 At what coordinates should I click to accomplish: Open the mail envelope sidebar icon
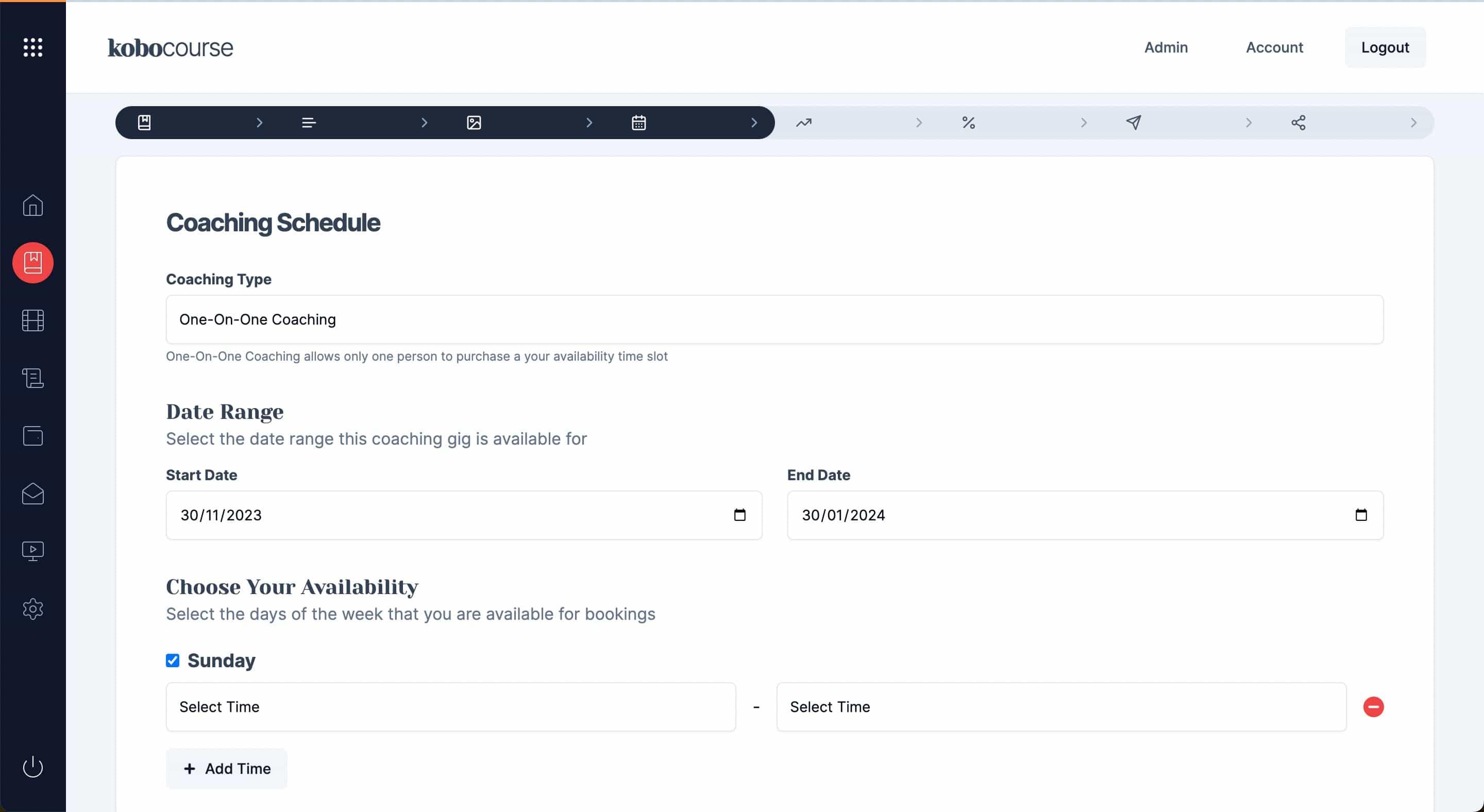33,493
